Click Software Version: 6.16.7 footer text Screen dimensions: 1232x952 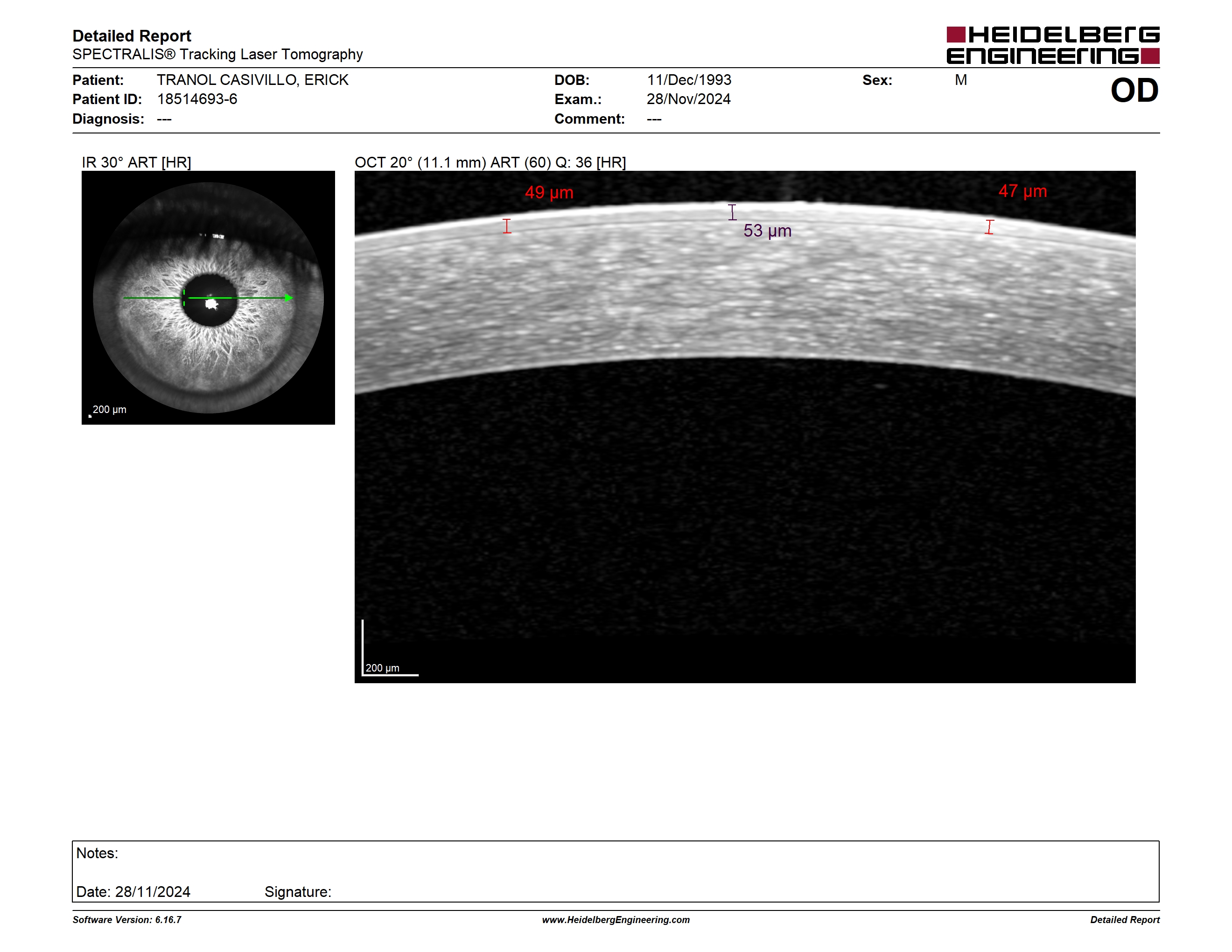(127, 920)
